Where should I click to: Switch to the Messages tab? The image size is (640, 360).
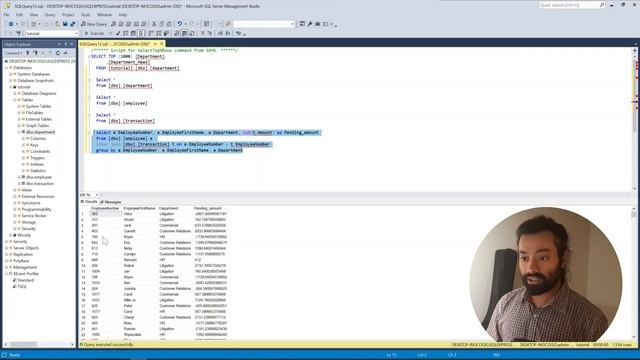pos(111,202)
